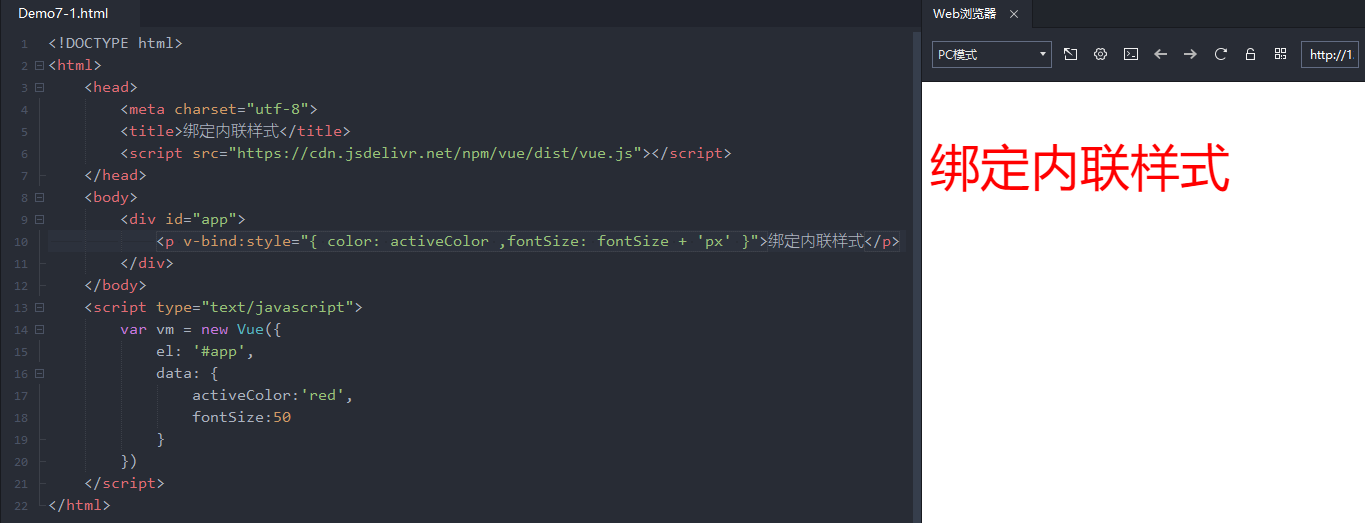
Task: Click the closing </body> tag
Action: pyautogui.click(x=115, y=285)
